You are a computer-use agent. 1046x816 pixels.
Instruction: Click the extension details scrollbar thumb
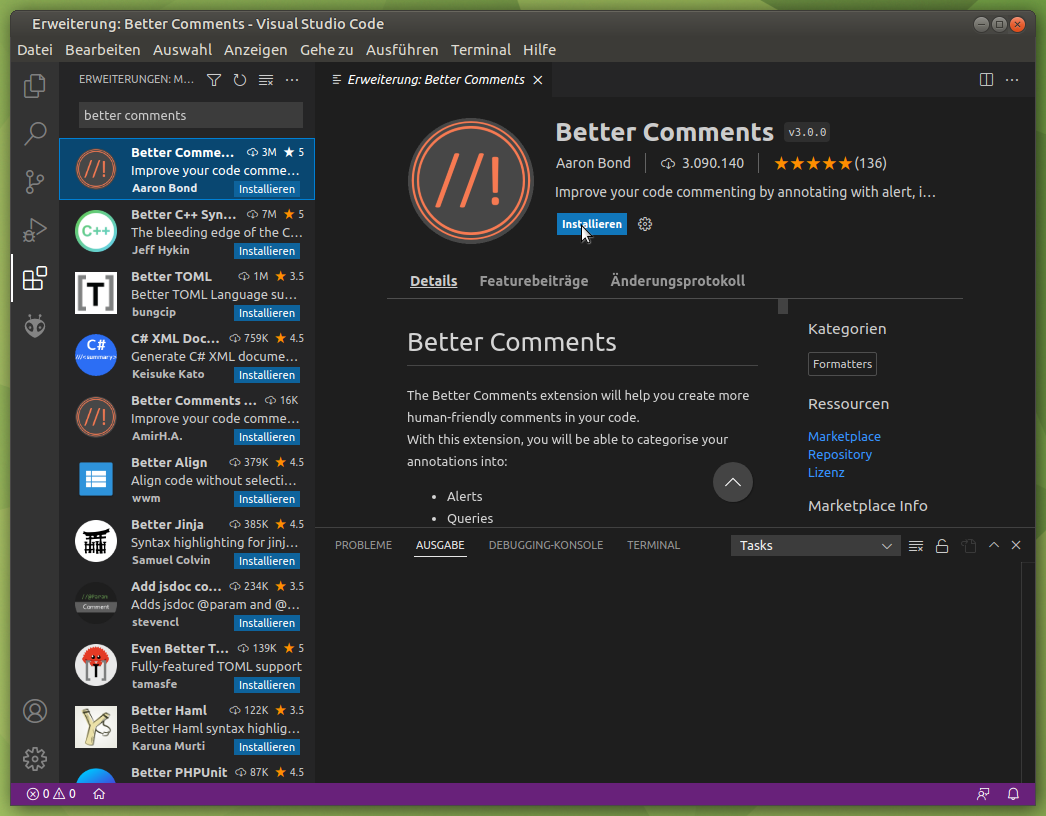coord(783,306)
